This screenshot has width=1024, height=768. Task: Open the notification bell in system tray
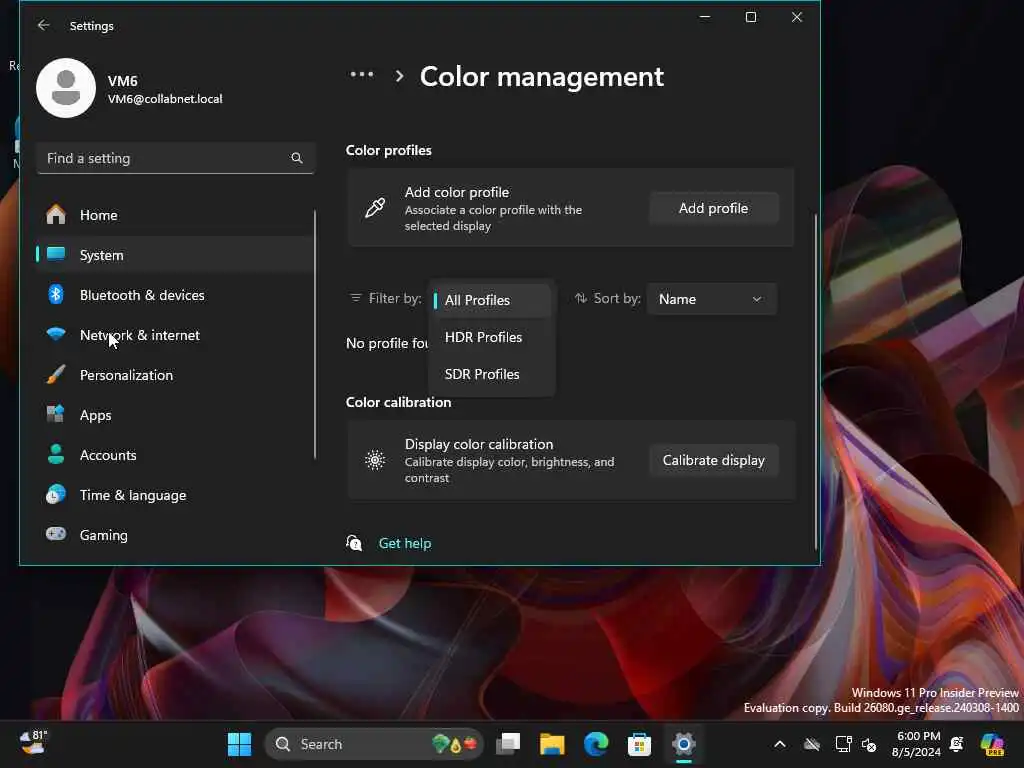coord(957,744)
